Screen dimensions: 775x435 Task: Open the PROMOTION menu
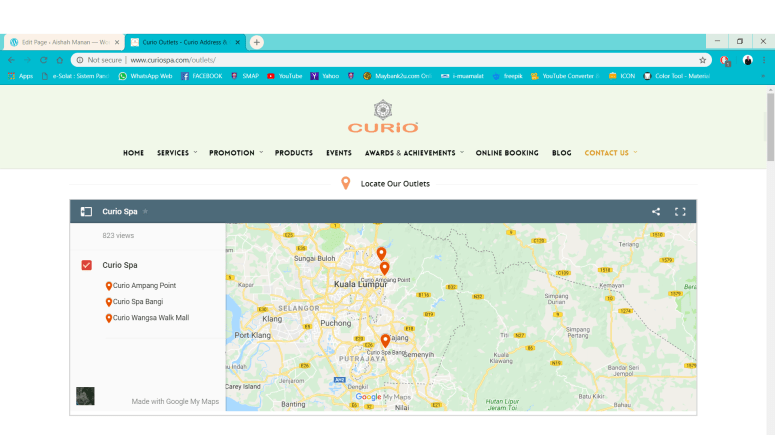click(232, 153)
